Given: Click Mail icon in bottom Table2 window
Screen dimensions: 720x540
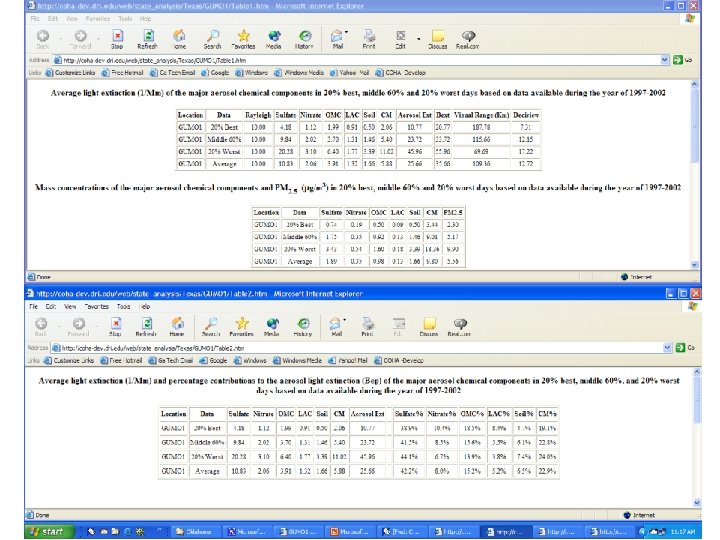Looking at the screenshot, I should (x=336, y=327).
